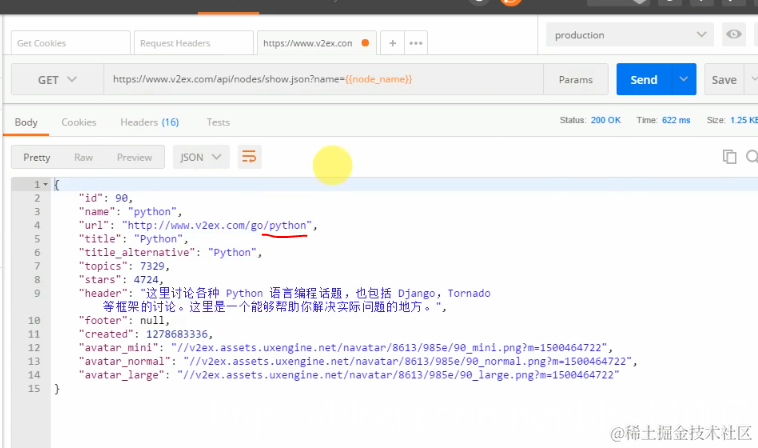The image size is (758, 448).
Task: Click the request URL input field
Action: (323, 79)
